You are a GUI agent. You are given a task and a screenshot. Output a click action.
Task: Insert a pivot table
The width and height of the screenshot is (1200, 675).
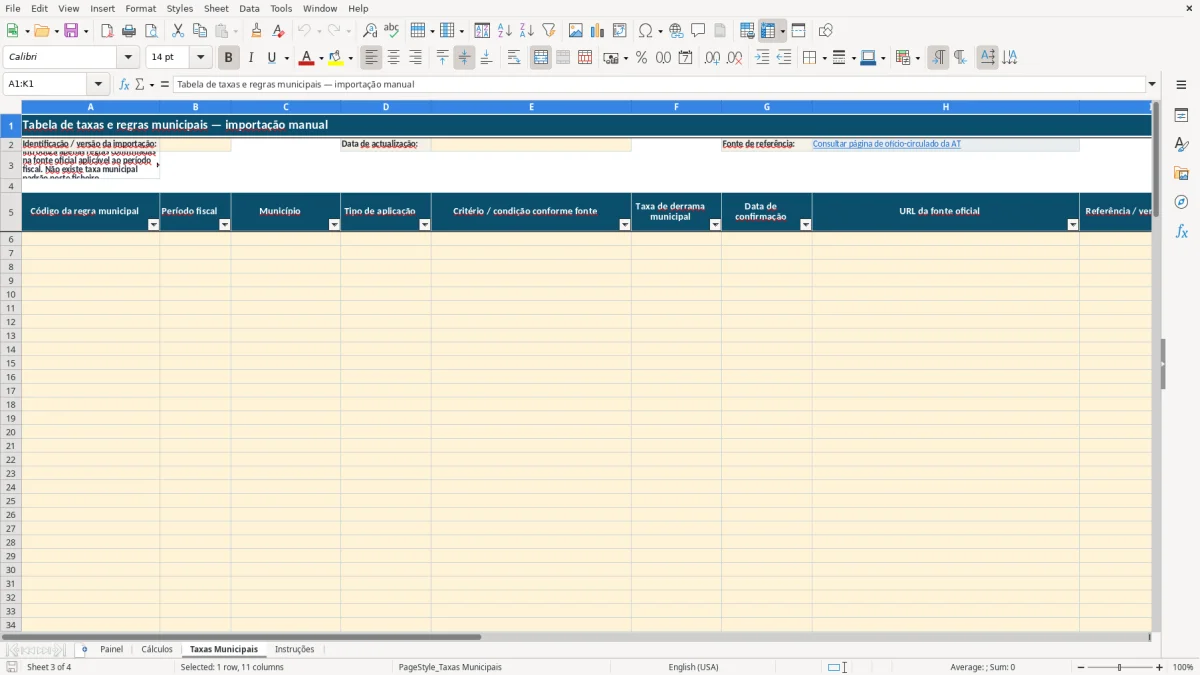[x=620, y=31]
